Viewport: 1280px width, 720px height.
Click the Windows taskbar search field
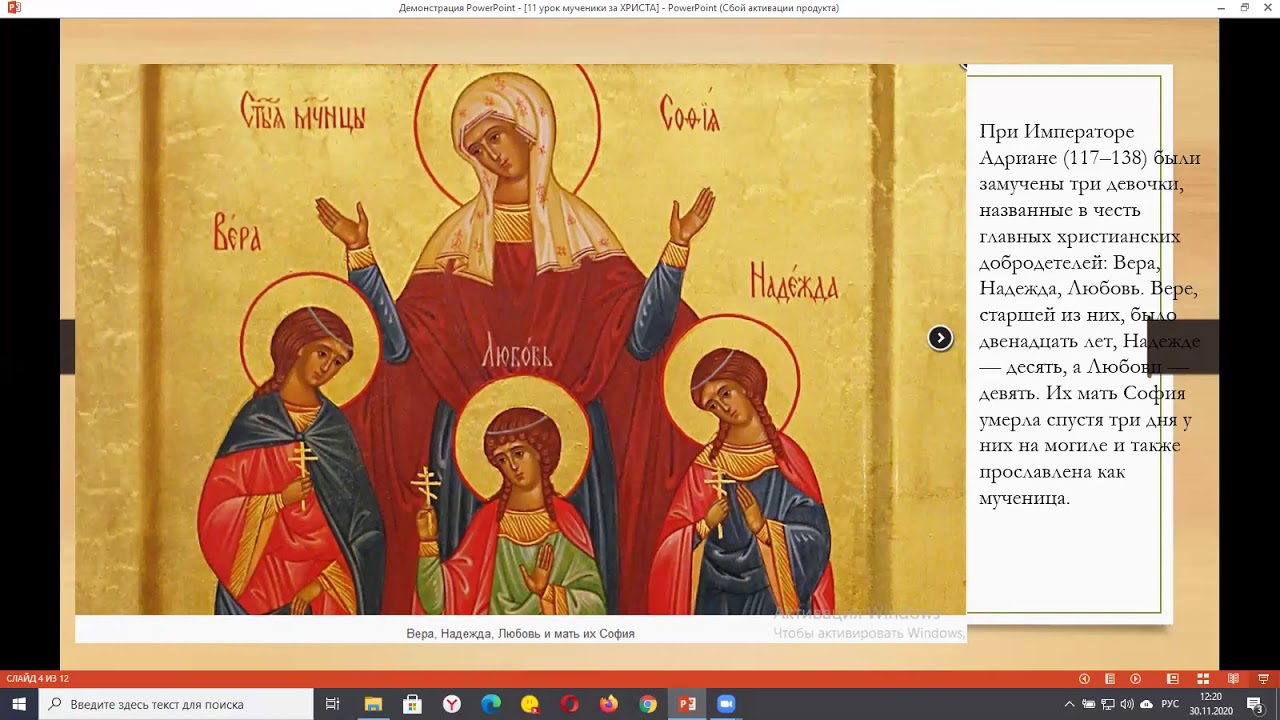coord(176,704)
